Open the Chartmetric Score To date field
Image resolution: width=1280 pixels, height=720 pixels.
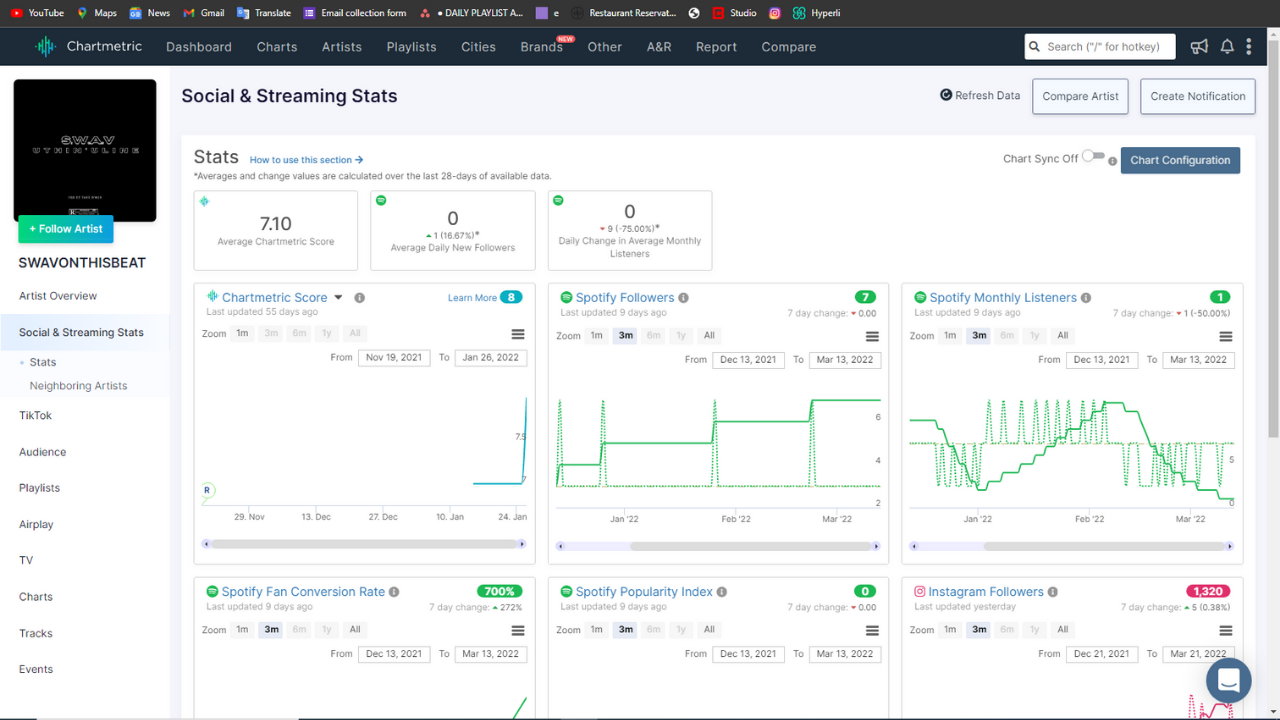click(491, 357)
